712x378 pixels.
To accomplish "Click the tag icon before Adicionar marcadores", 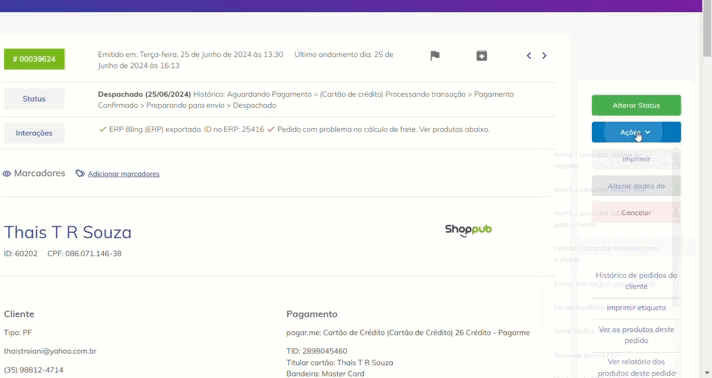I will click(80, 174).
